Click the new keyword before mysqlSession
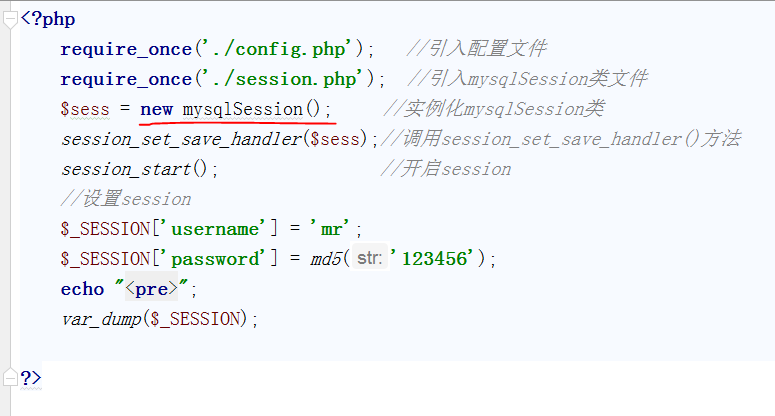775x416 pixels. pyautogui.click(x=157, y=109)
